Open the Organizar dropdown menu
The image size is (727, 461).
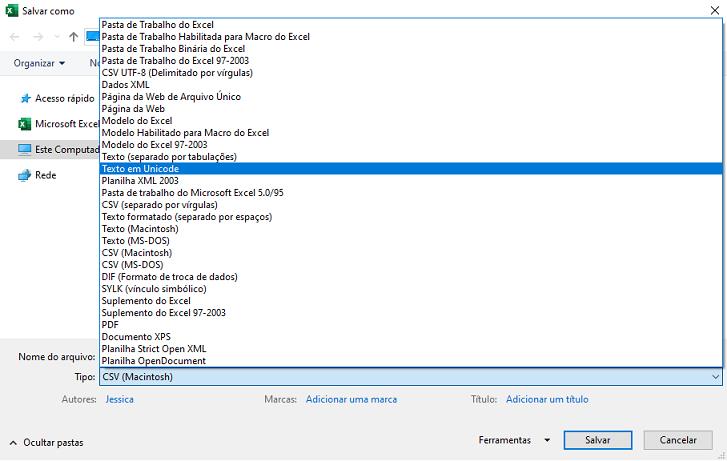(x=39, y=62)
